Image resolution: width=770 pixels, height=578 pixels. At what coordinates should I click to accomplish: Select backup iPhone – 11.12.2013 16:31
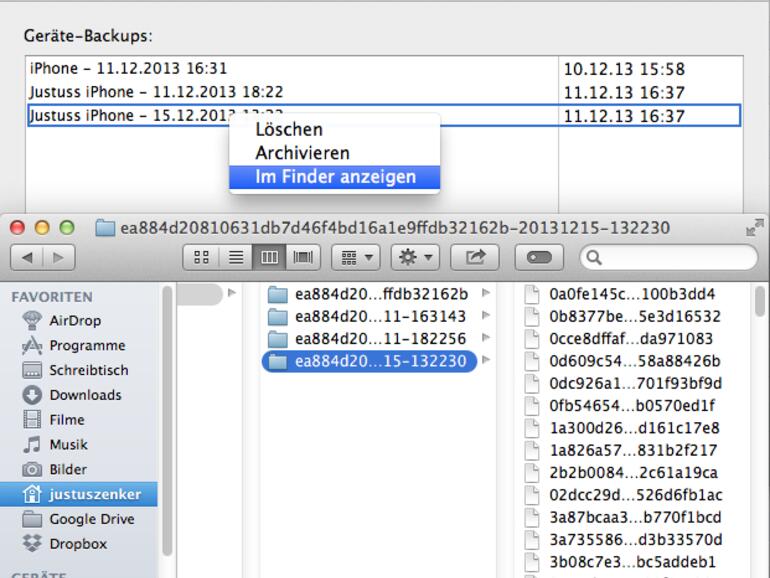(x=292, y=68)
